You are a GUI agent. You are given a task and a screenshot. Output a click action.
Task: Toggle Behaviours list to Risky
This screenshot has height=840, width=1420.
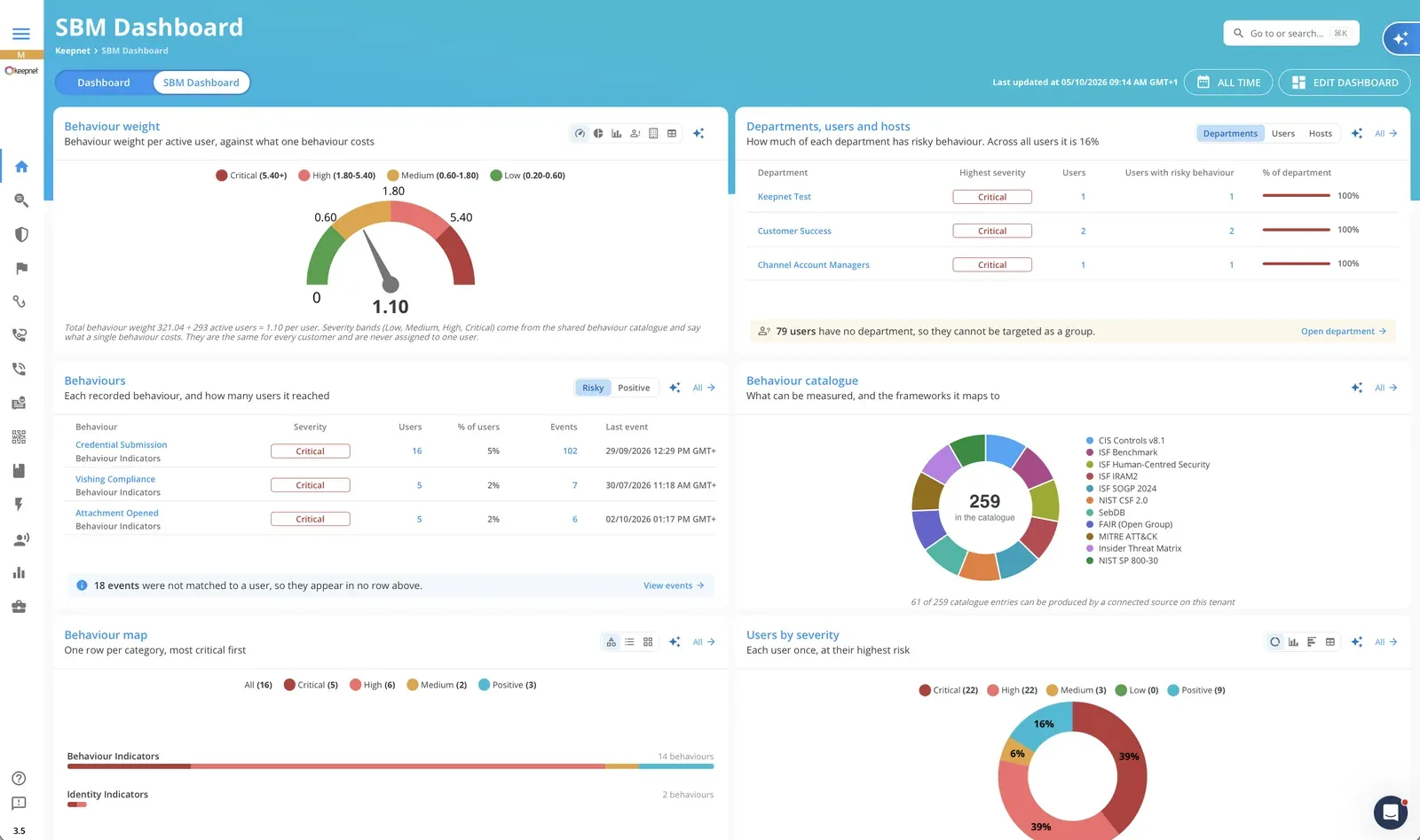coord(593,388)
